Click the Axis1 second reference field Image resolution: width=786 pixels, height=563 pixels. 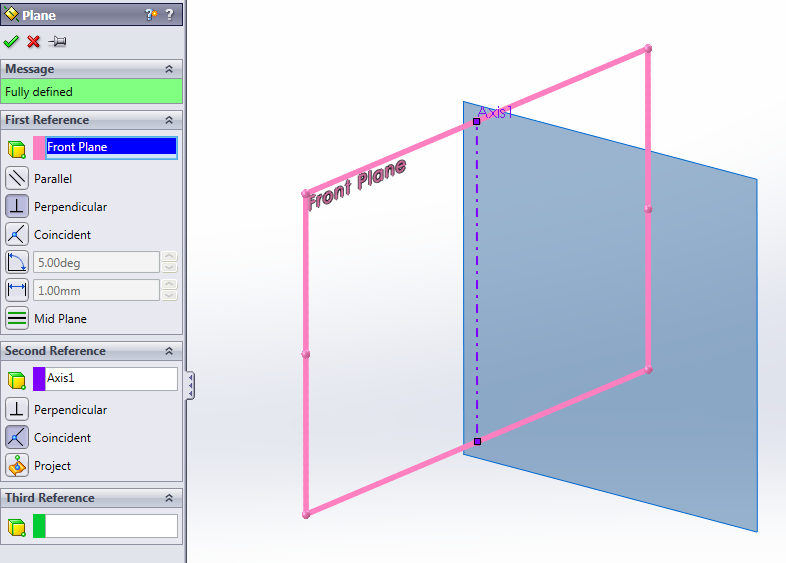tap(111, 379)
